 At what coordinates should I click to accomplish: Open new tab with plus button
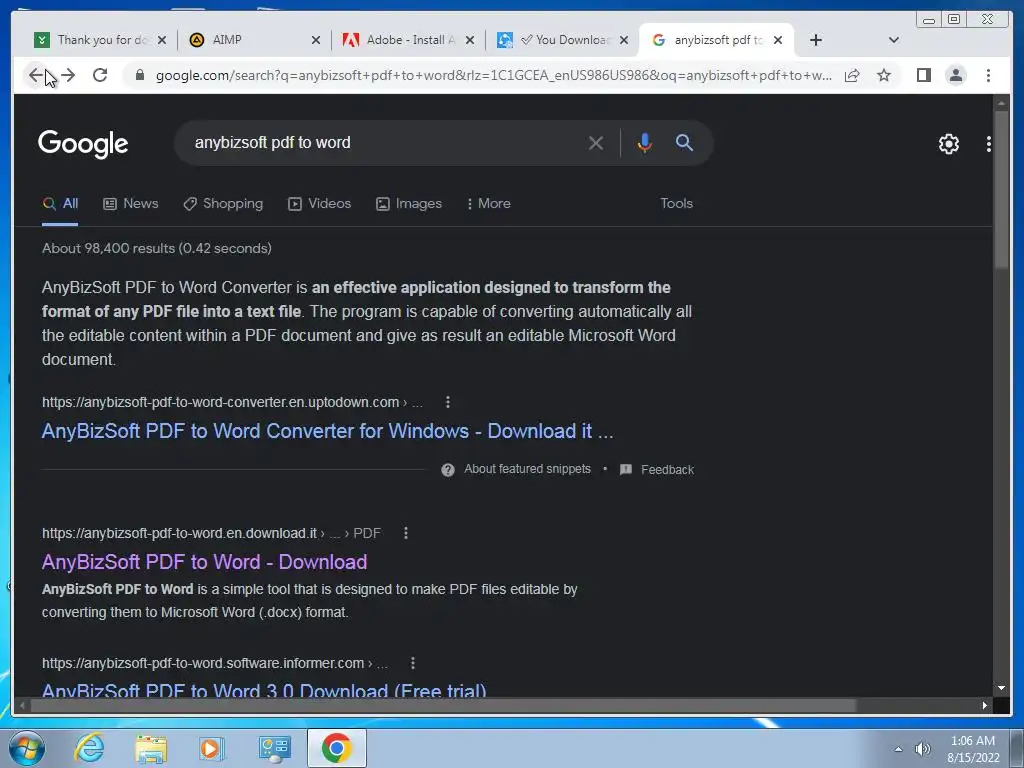[x=816, y=40]
